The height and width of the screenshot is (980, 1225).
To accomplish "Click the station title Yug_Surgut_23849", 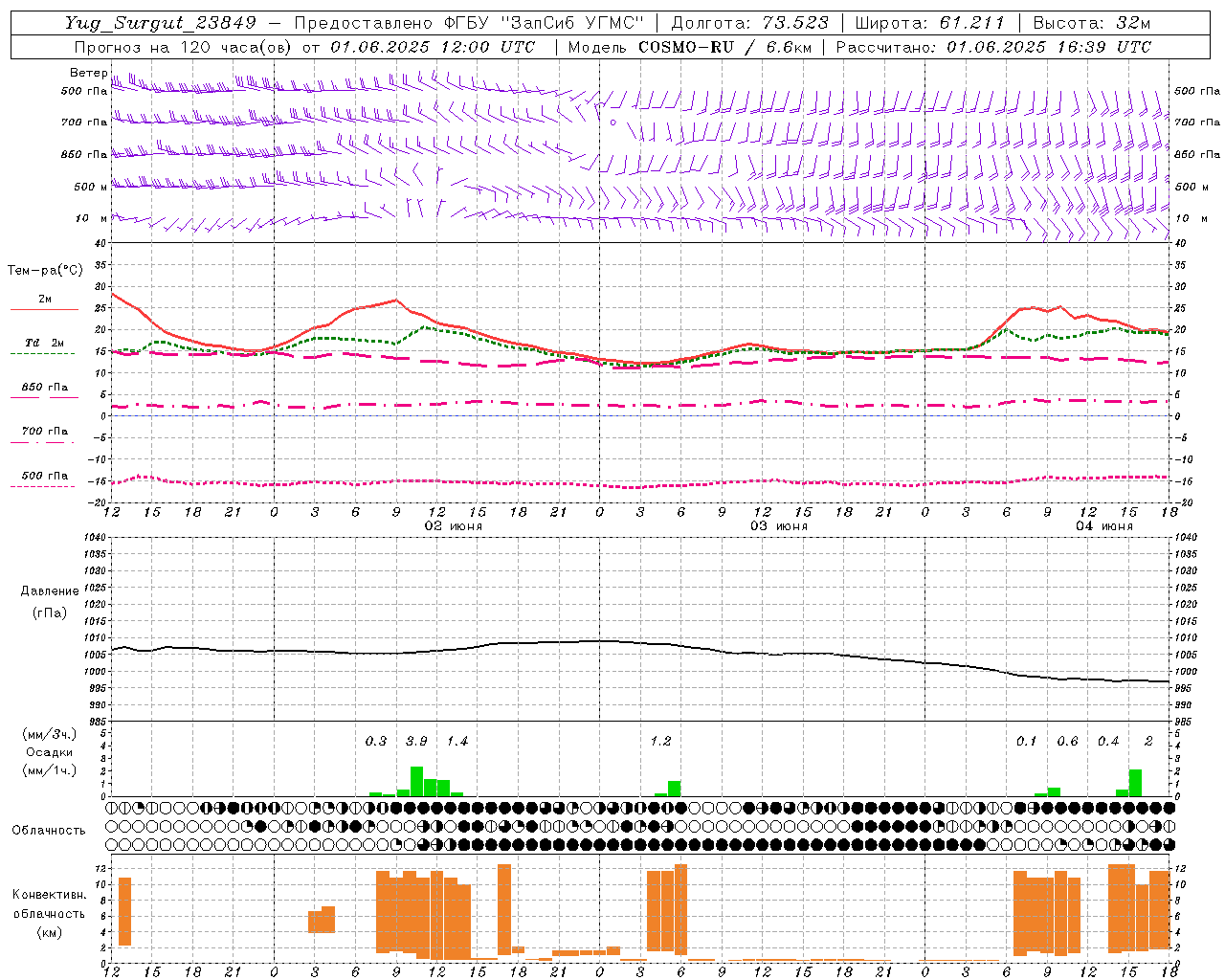I will tap(161, 23).
